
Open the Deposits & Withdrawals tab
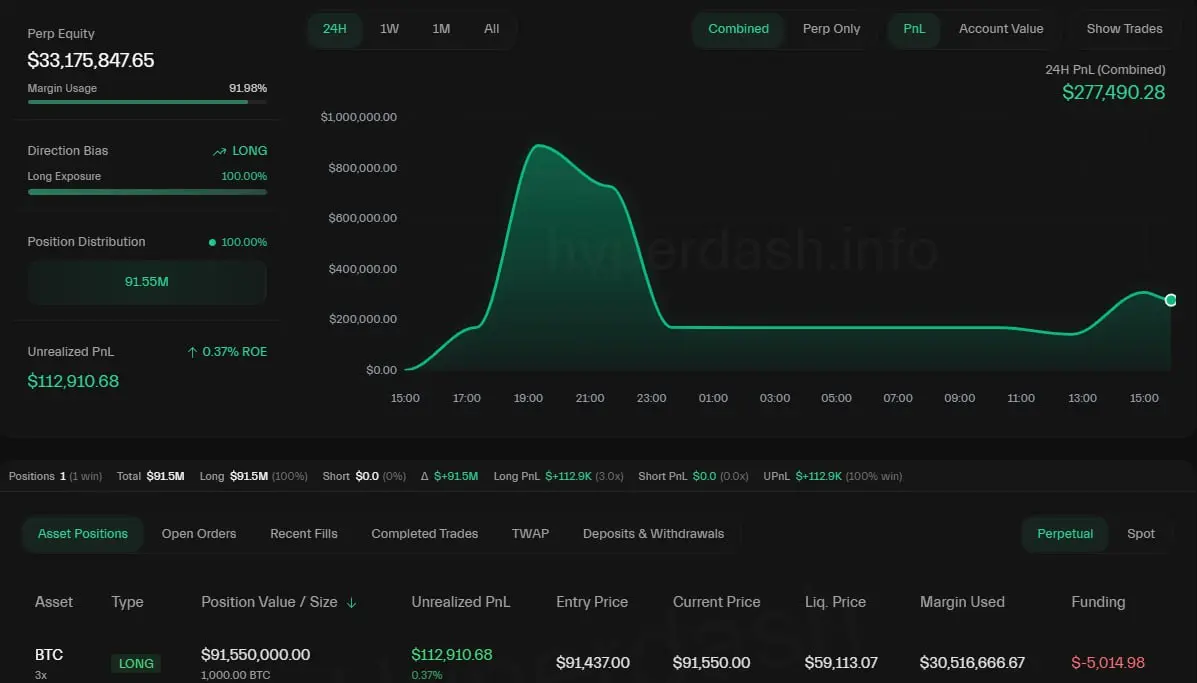coord(653,534)
